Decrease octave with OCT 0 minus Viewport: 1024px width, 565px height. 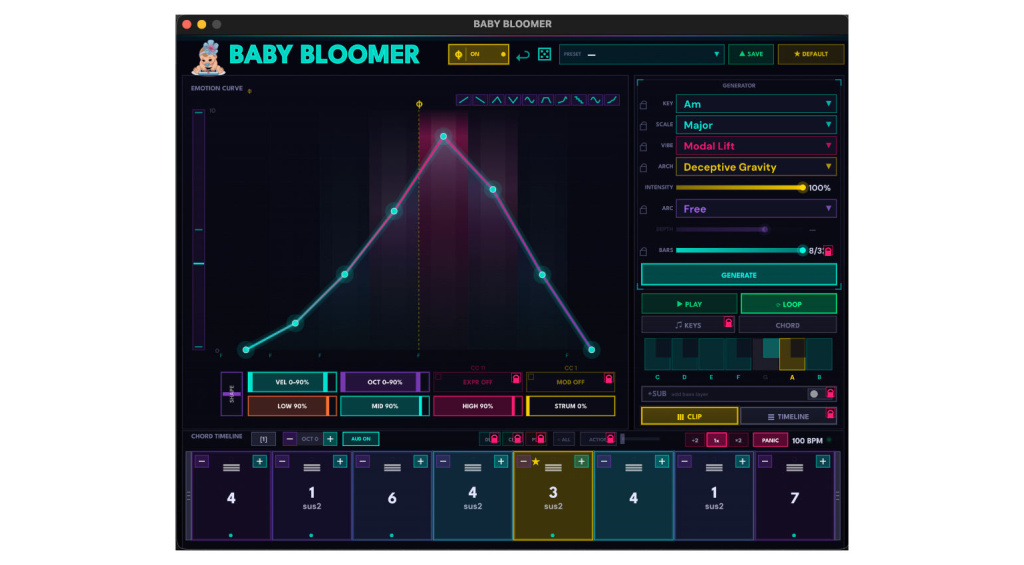pos(290,439)
